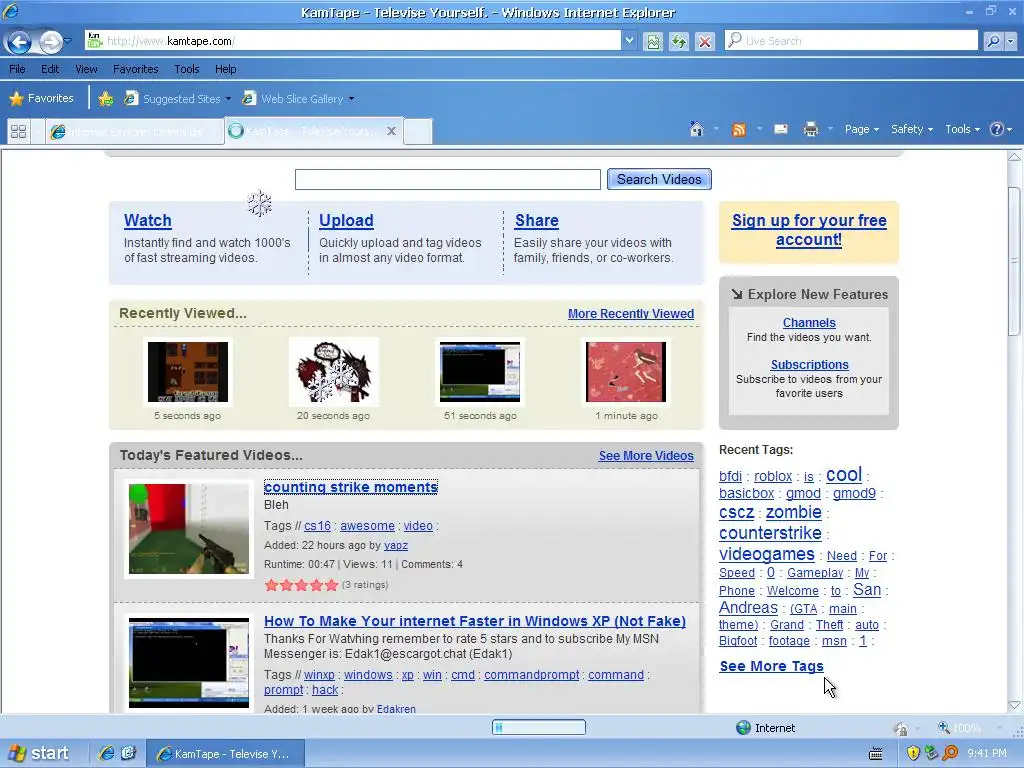Image resolution: width=1024 pixels, height=768 pixels.
Task: Click the Refresh page icon
Action: 679,42
